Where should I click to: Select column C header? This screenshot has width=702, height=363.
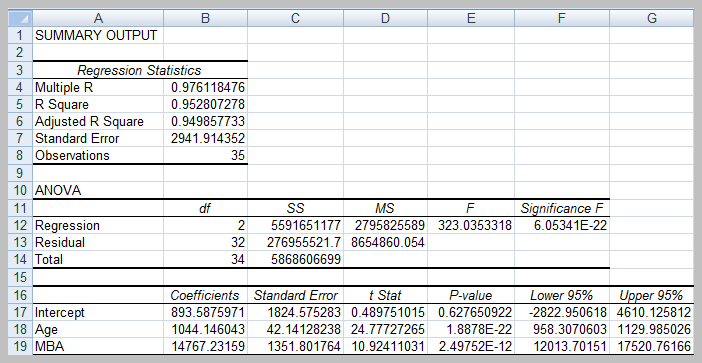[295, 18]
